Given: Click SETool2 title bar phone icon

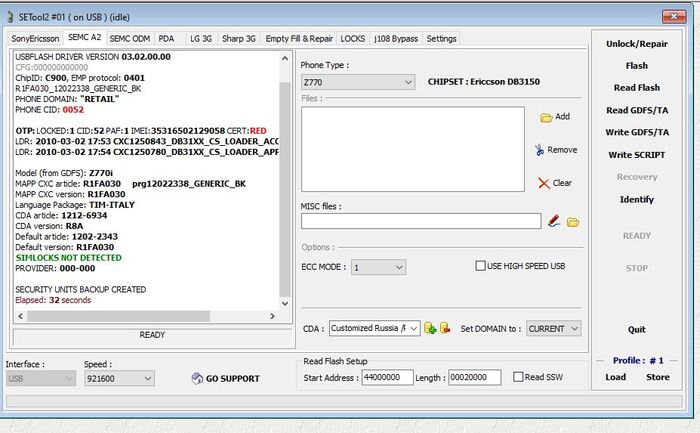Looking at the screenshot, I should tap(11, 17).
